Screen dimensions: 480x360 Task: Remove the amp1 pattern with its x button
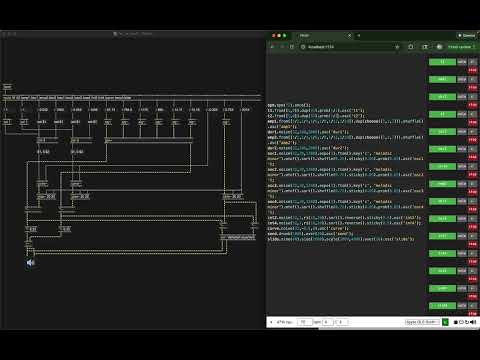(472, 79)
